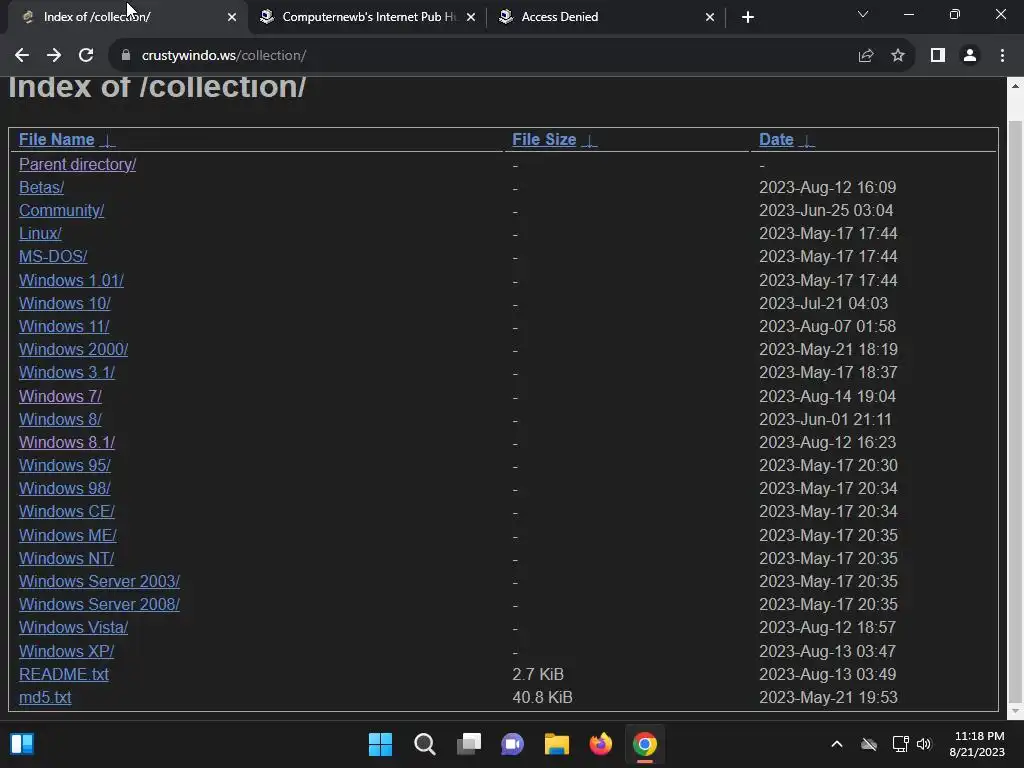
Task: Click the Date descending arrow
Action: pos(807,140)
